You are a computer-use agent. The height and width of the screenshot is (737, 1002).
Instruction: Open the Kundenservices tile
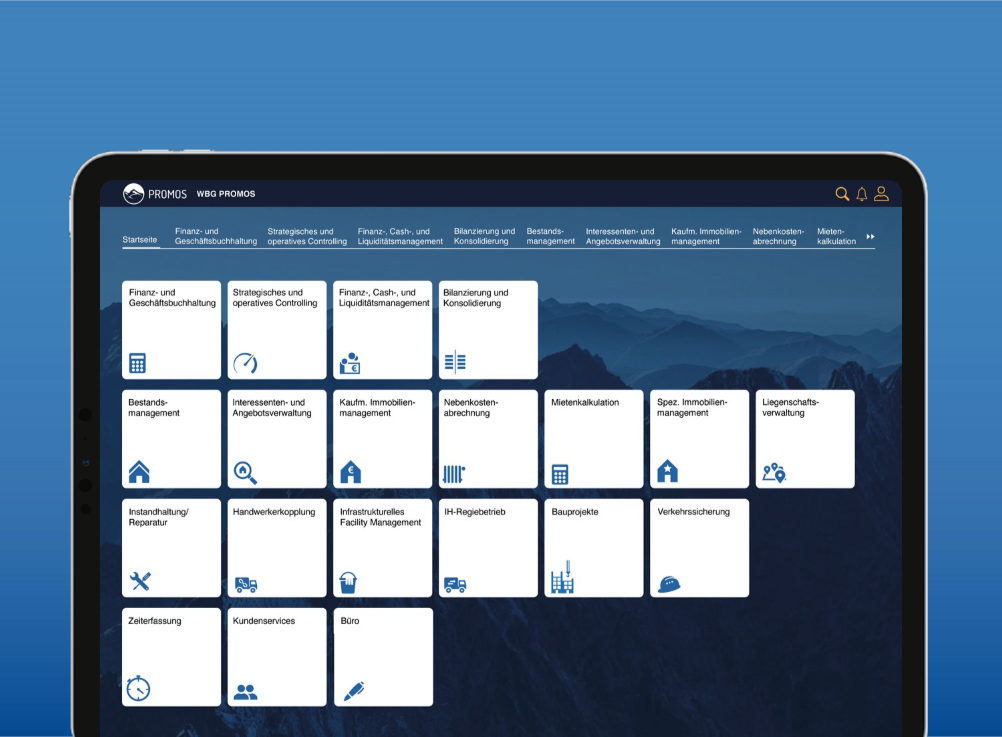[x=277, y=657]
